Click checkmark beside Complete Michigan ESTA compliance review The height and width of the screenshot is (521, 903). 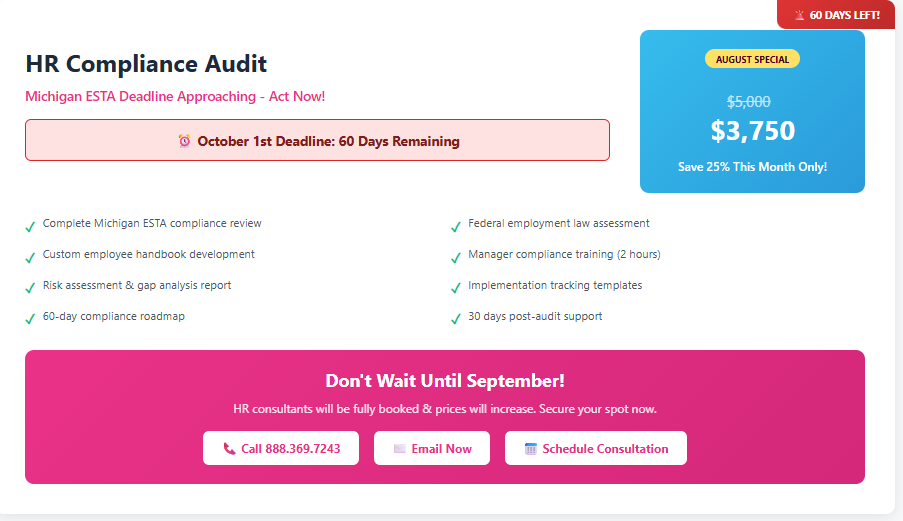31,227
